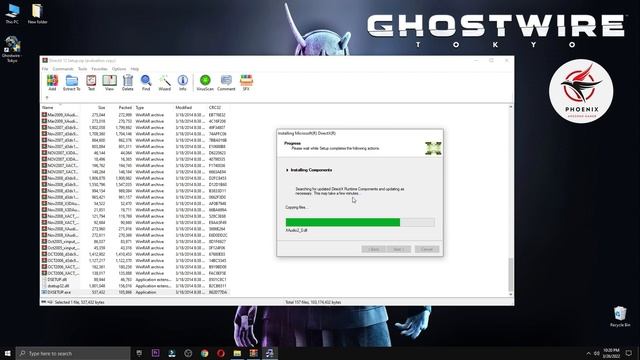The width and height of the screenshot is (640, 360).
Task: Click the green DirectX installation progress bar
Action: pos(360,222)
